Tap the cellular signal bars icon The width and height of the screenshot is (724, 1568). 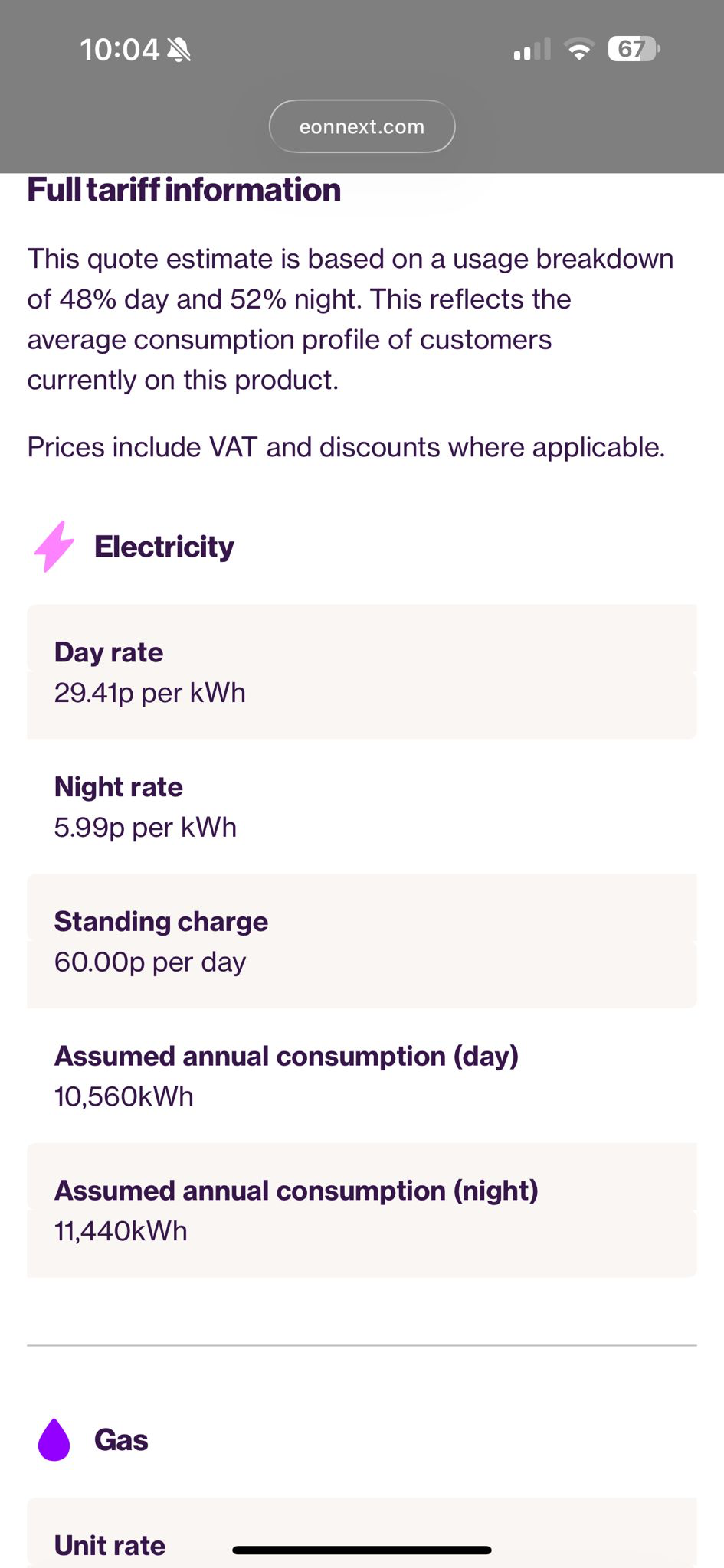(x=532, y=50)
